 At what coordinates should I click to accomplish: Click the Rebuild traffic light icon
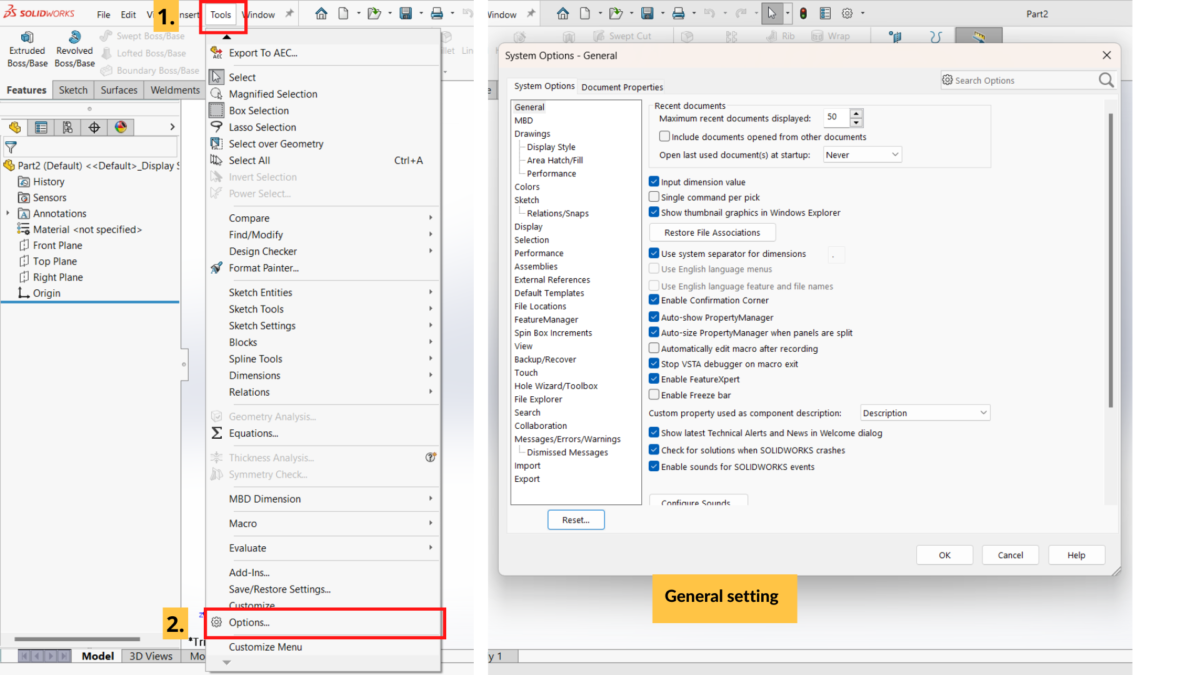(801, 14)
